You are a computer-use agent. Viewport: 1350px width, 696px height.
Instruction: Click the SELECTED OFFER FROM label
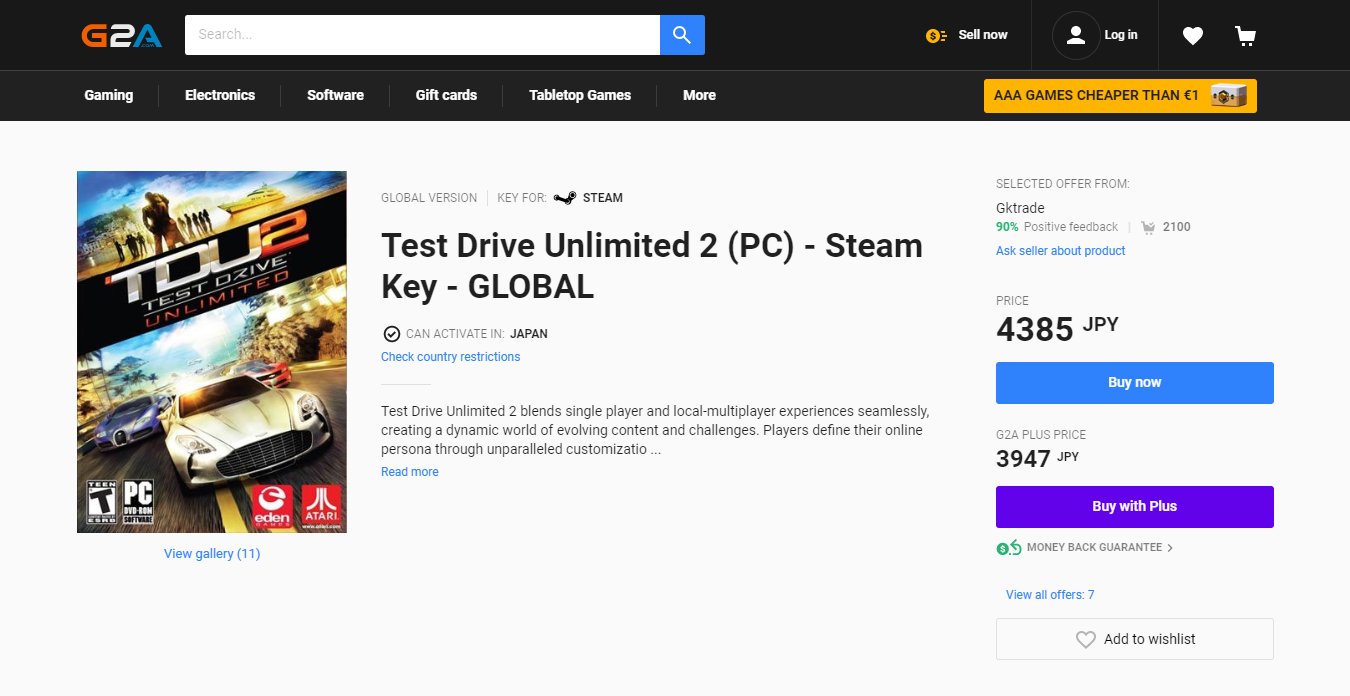1063,184
